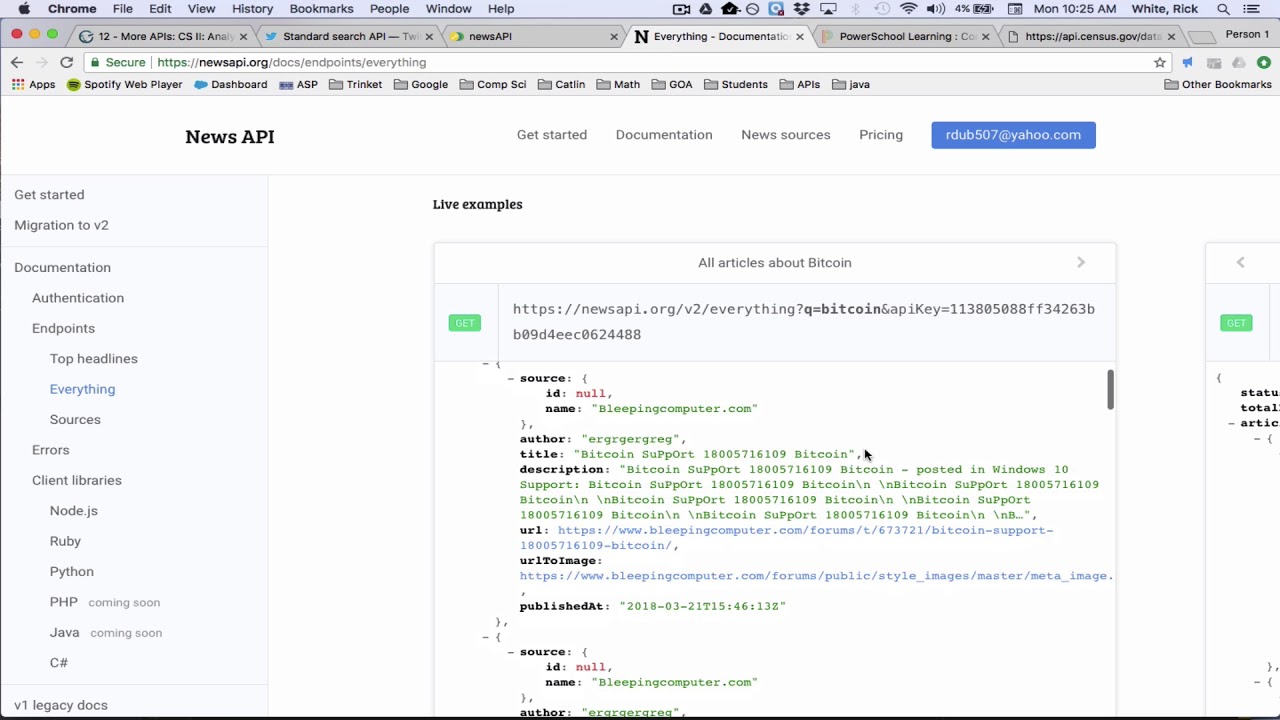The image size is (1280, 720).
Task: Open the Dropbox menu bar icon
Action: [801, 9]
